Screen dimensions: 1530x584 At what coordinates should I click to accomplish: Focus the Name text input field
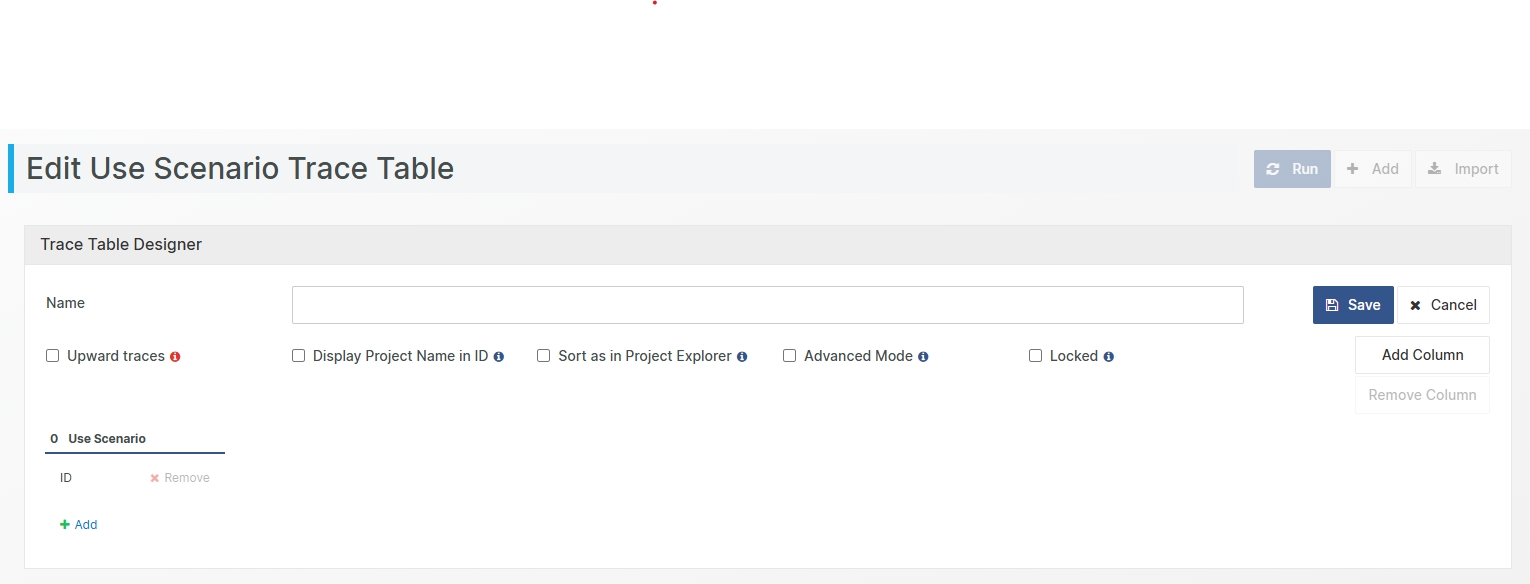(767, 305)
